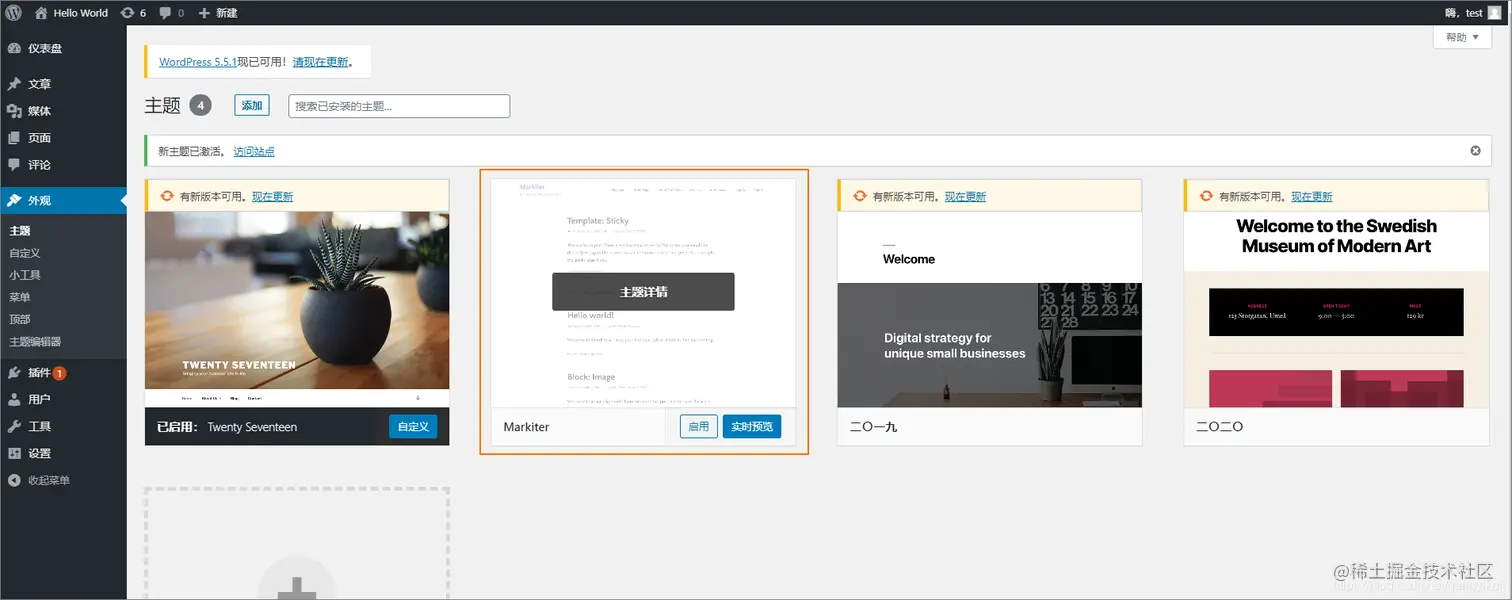Image resolution: width=1512 pixels, height=600 pixels.
Task: Click the 二〇二〇 theme screenshot
Action: (1336, 310)
